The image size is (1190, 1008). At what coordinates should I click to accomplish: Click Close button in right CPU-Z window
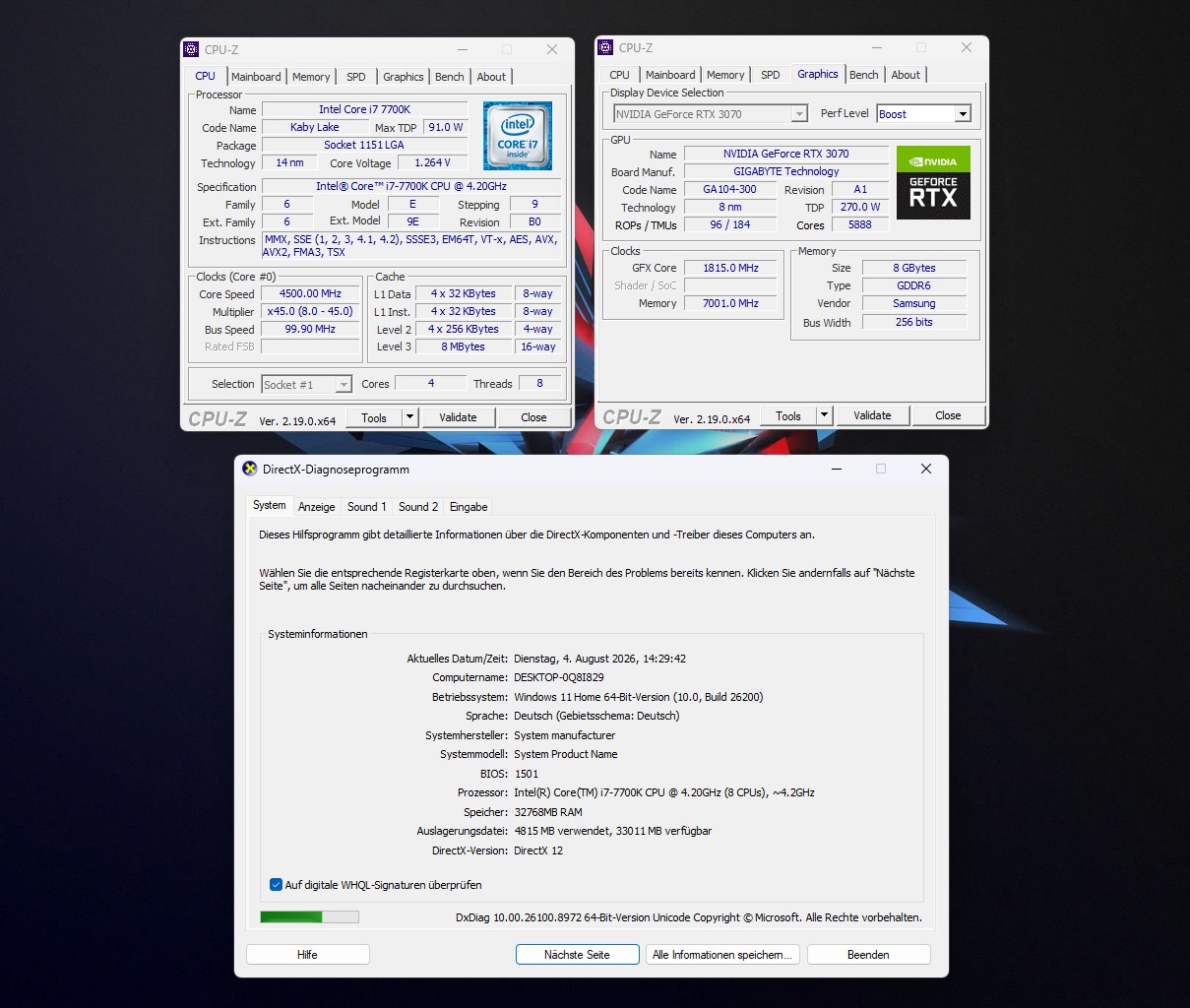coord(948,415)
